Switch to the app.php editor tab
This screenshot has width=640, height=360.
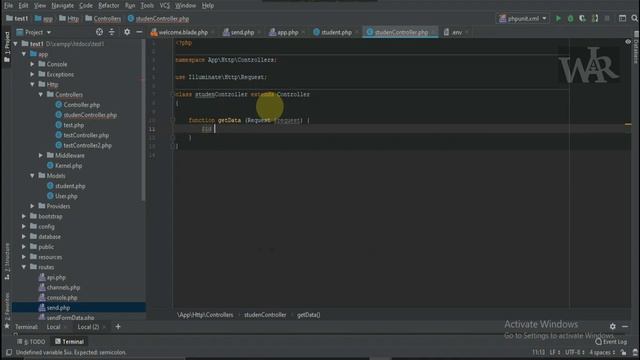tap(287, 32)
